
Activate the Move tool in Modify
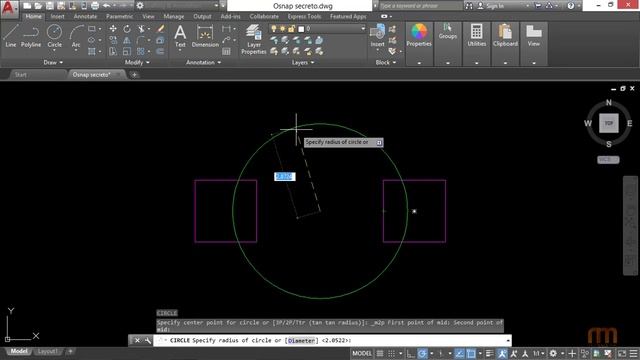(x=113, y=29)
